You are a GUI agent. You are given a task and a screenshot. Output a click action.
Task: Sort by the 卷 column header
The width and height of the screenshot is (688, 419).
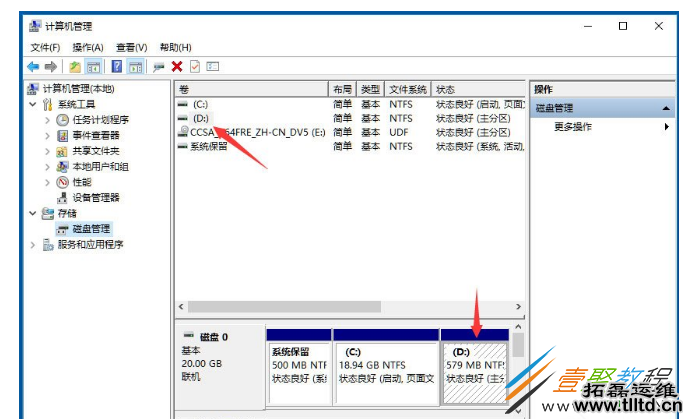click(x=252, y=89)
